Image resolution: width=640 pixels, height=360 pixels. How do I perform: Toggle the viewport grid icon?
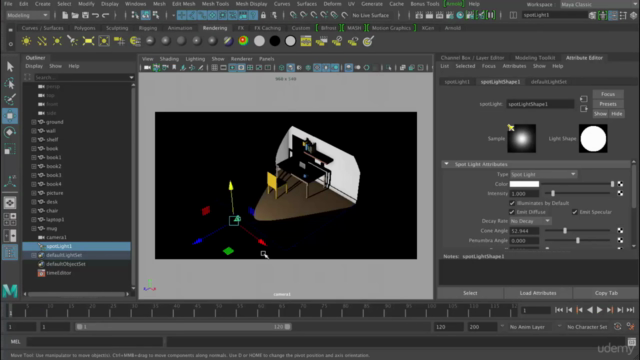214,68
